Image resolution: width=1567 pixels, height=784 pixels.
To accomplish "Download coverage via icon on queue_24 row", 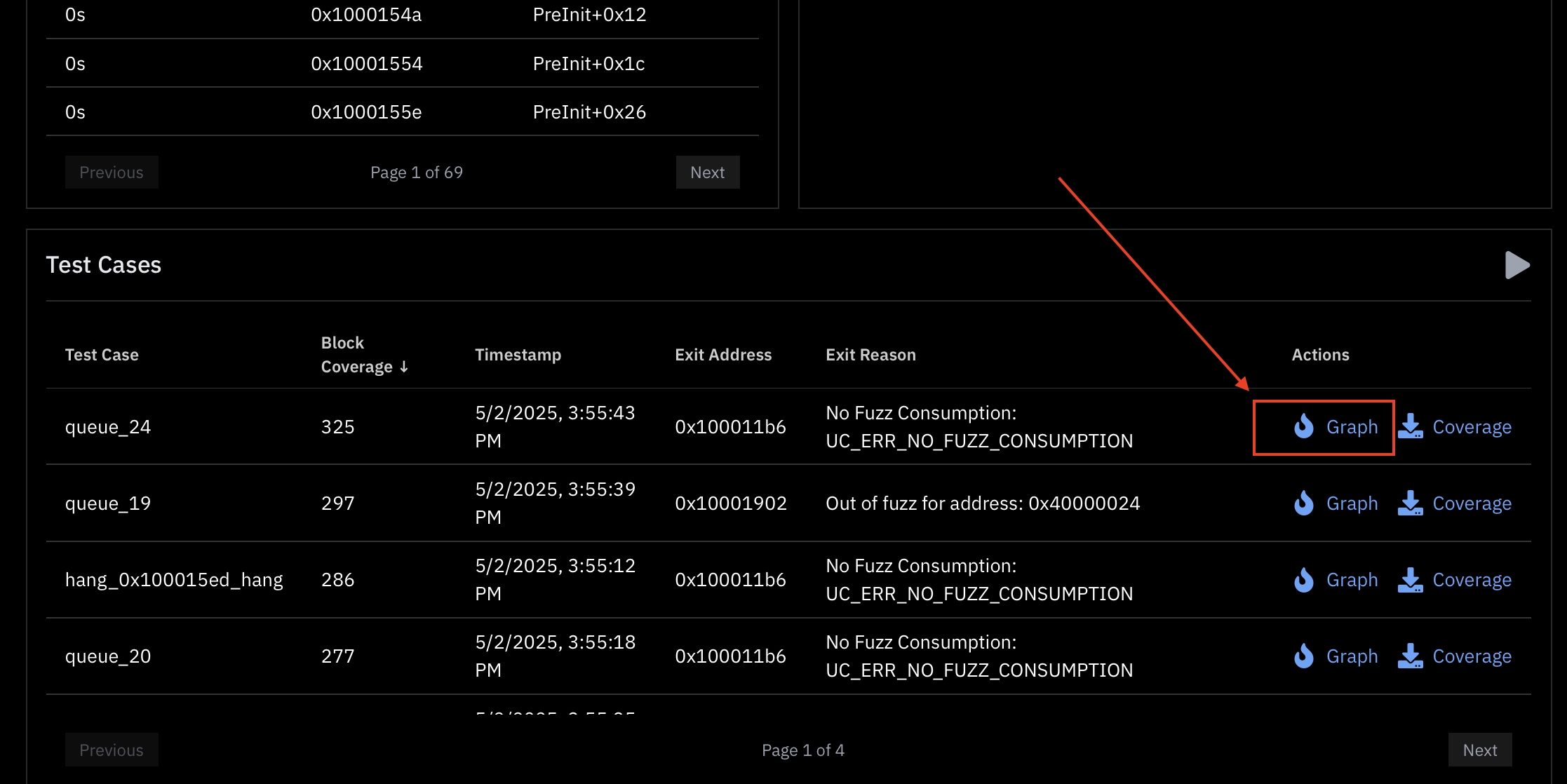I will (1410, 426).
